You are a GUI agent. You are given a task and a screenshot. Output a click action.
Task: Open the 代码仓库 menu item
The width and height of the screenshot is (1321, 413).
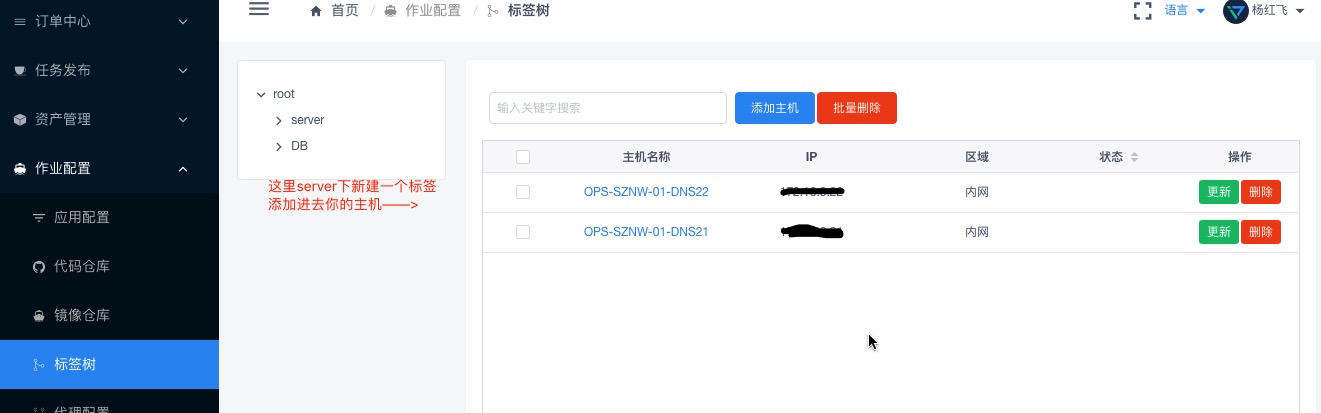[109, 266]
